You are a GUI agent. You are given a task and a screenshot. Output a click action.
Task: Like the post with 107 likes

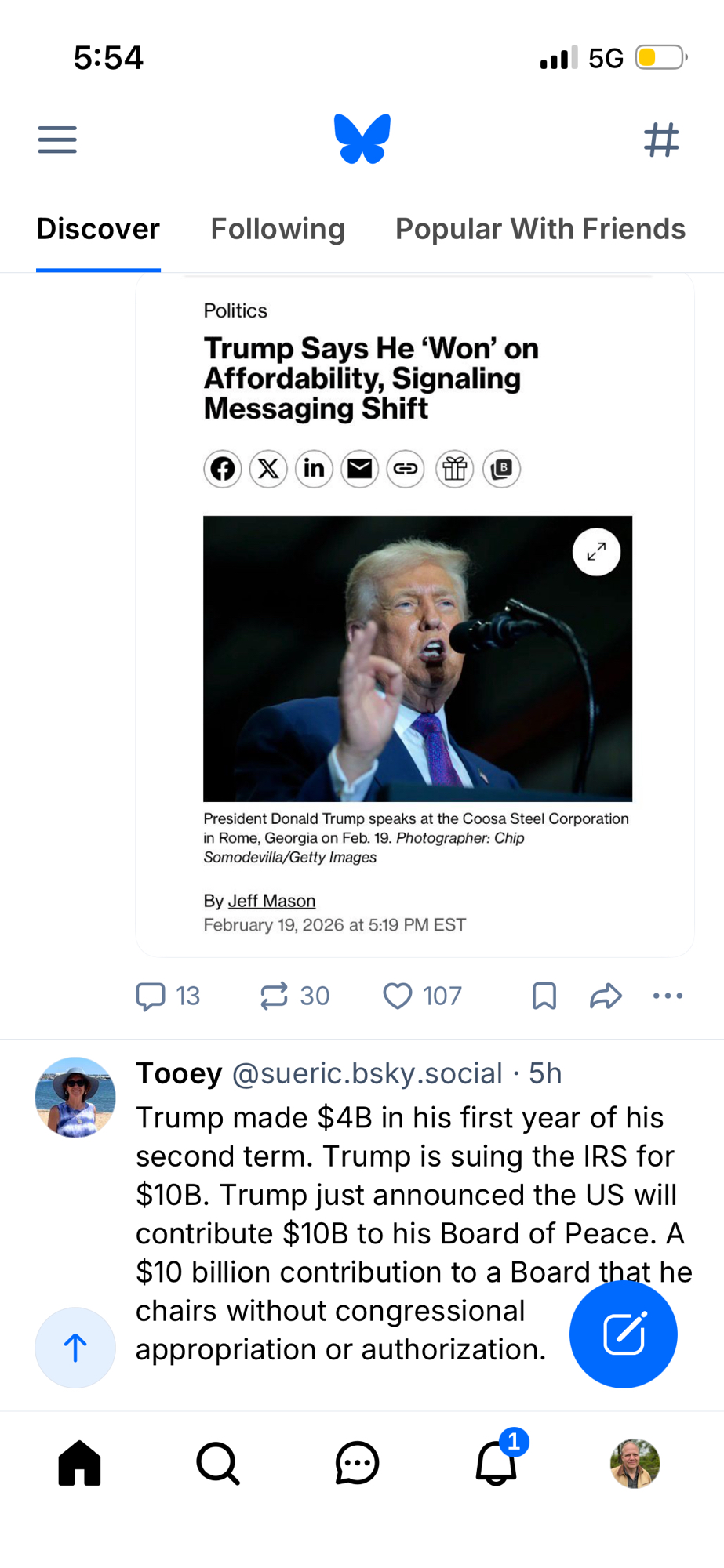(x=398, y=996)
